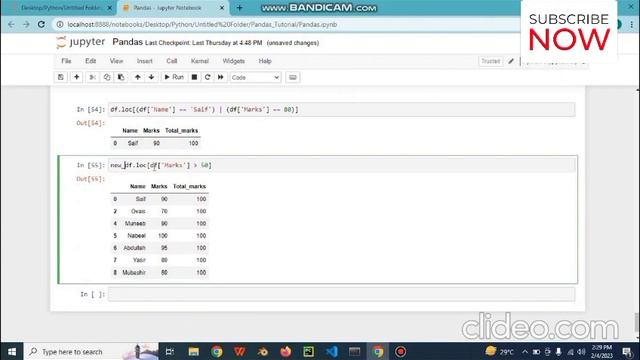The width and height of the screenshot is (640, 360).
Task: Open a new browser tab
Action: (x=239, y=8)
